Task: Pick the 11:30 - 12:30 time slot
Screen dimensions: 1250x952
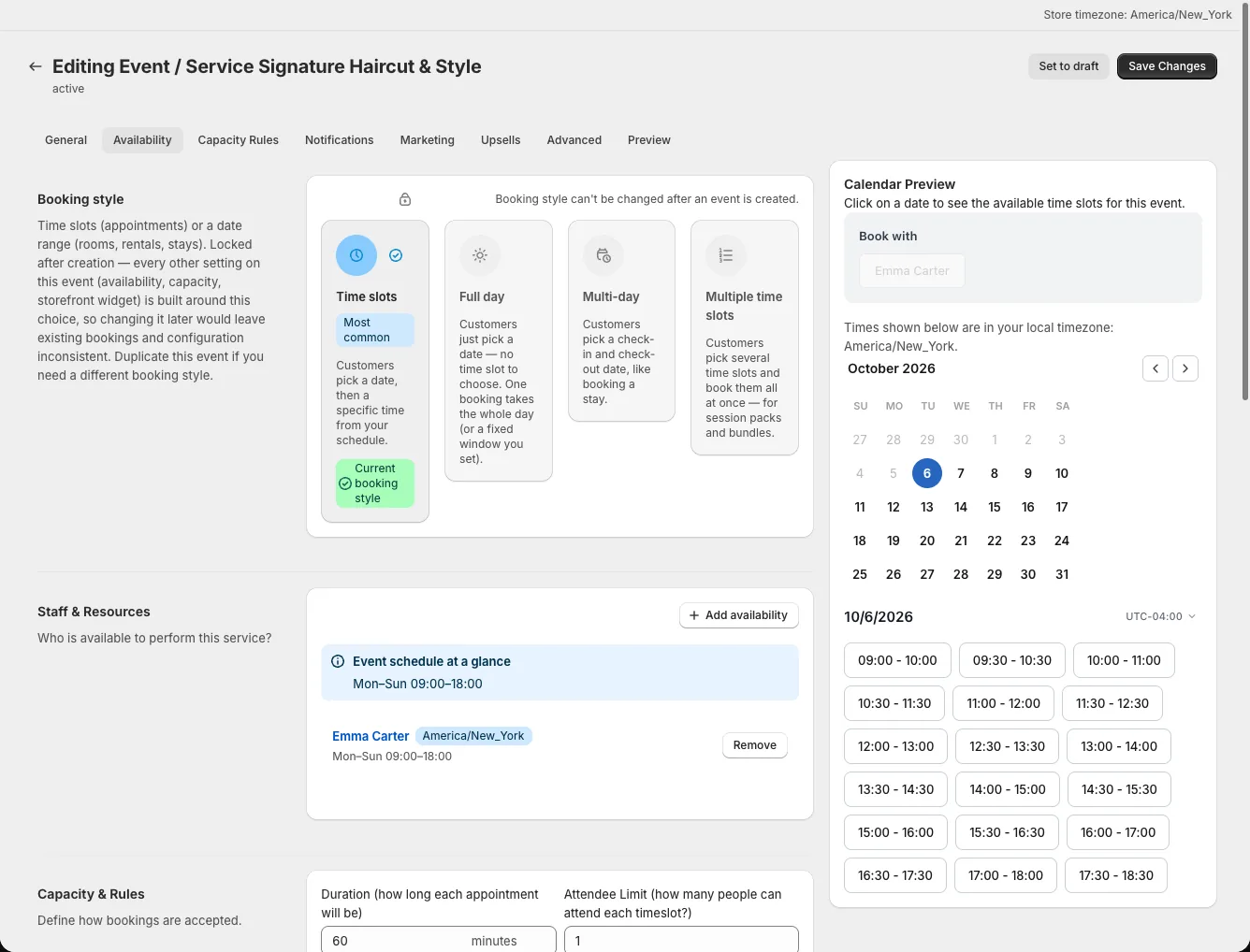Action: [x=1112, y=703]
